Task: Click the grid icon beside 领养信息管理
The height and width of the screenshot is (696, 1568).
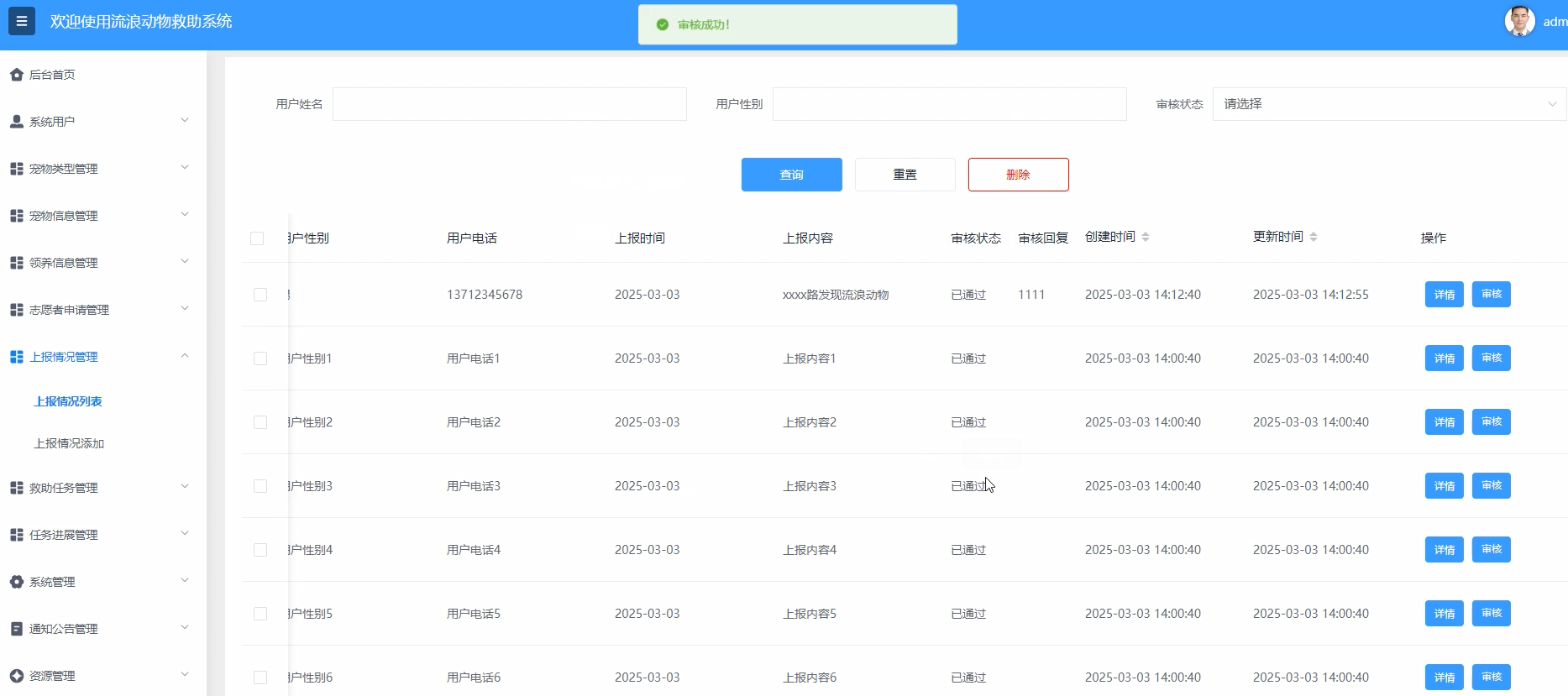Action: [x=16, y=263]
